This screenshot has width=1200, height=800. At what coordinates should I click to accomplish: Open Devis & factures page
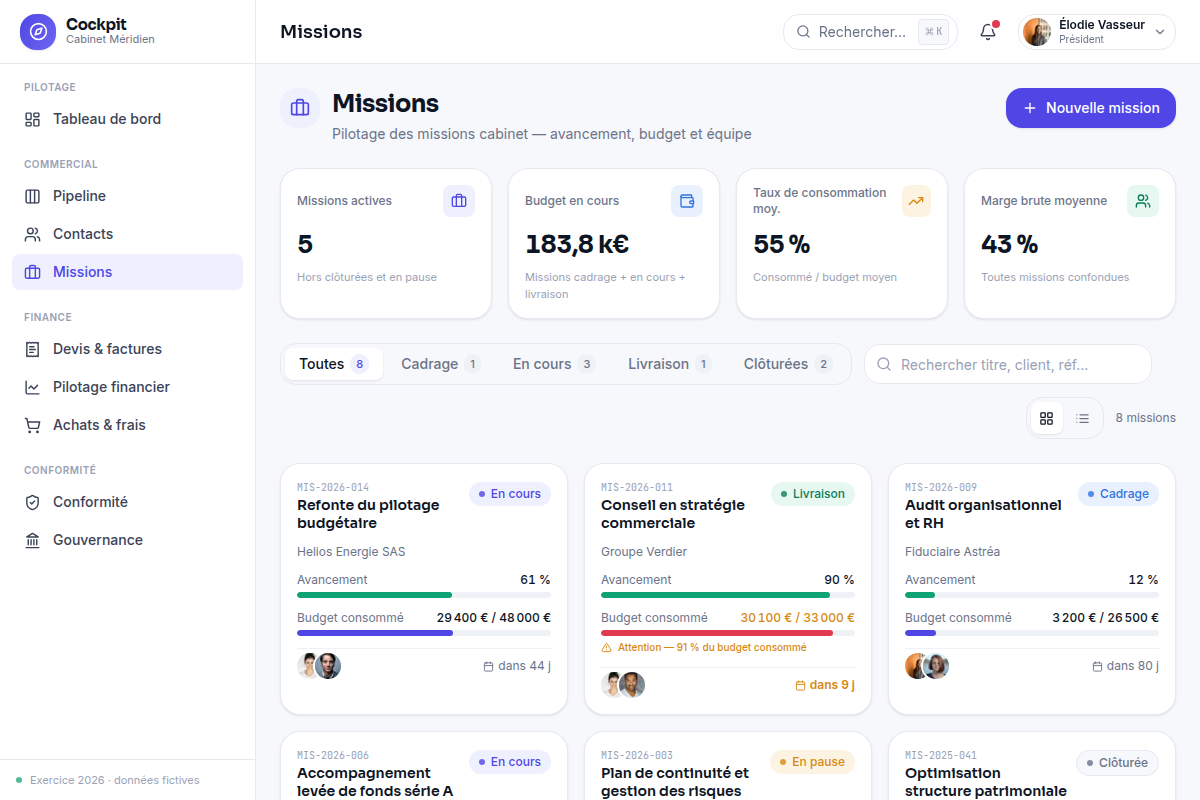[127, 349]
